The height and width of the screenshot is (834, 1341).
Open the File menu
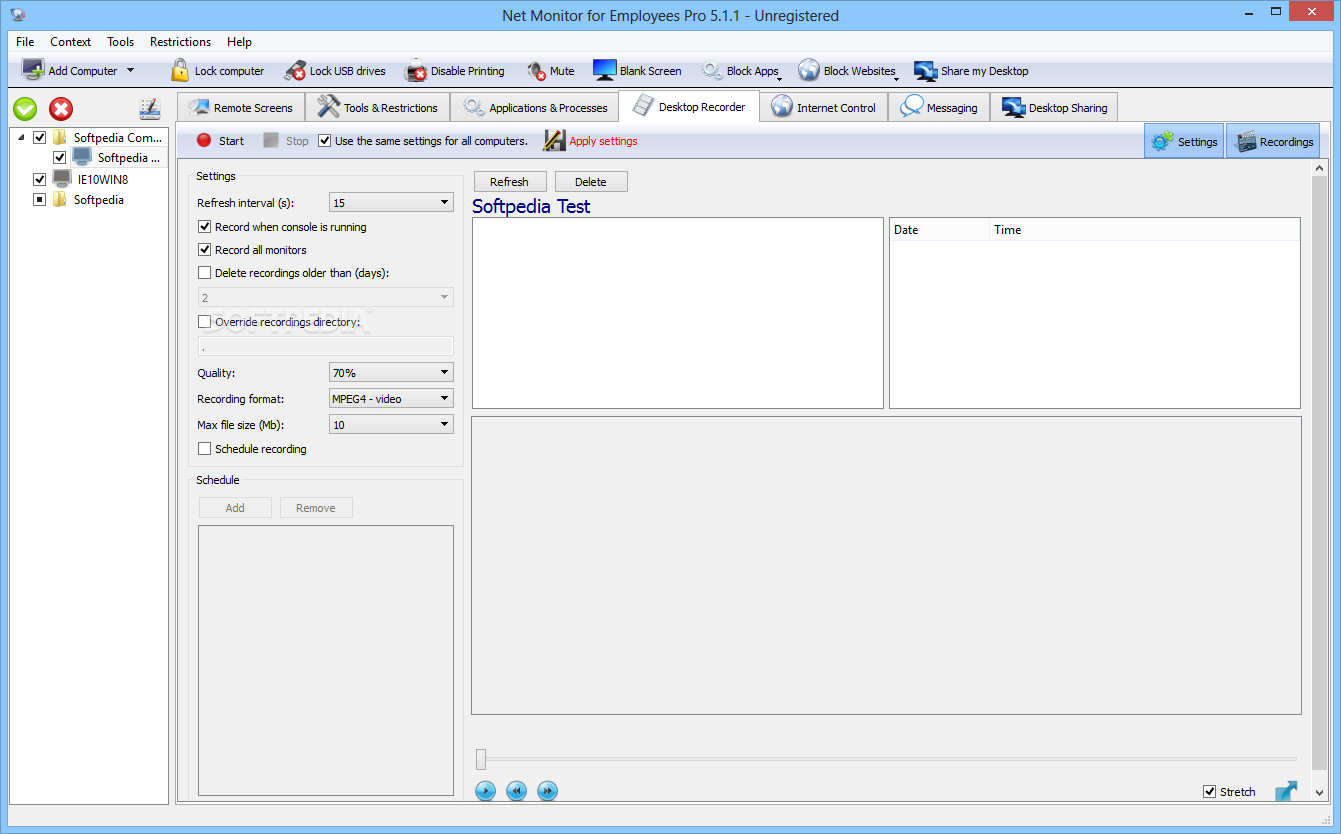click(x=25, y=42)
